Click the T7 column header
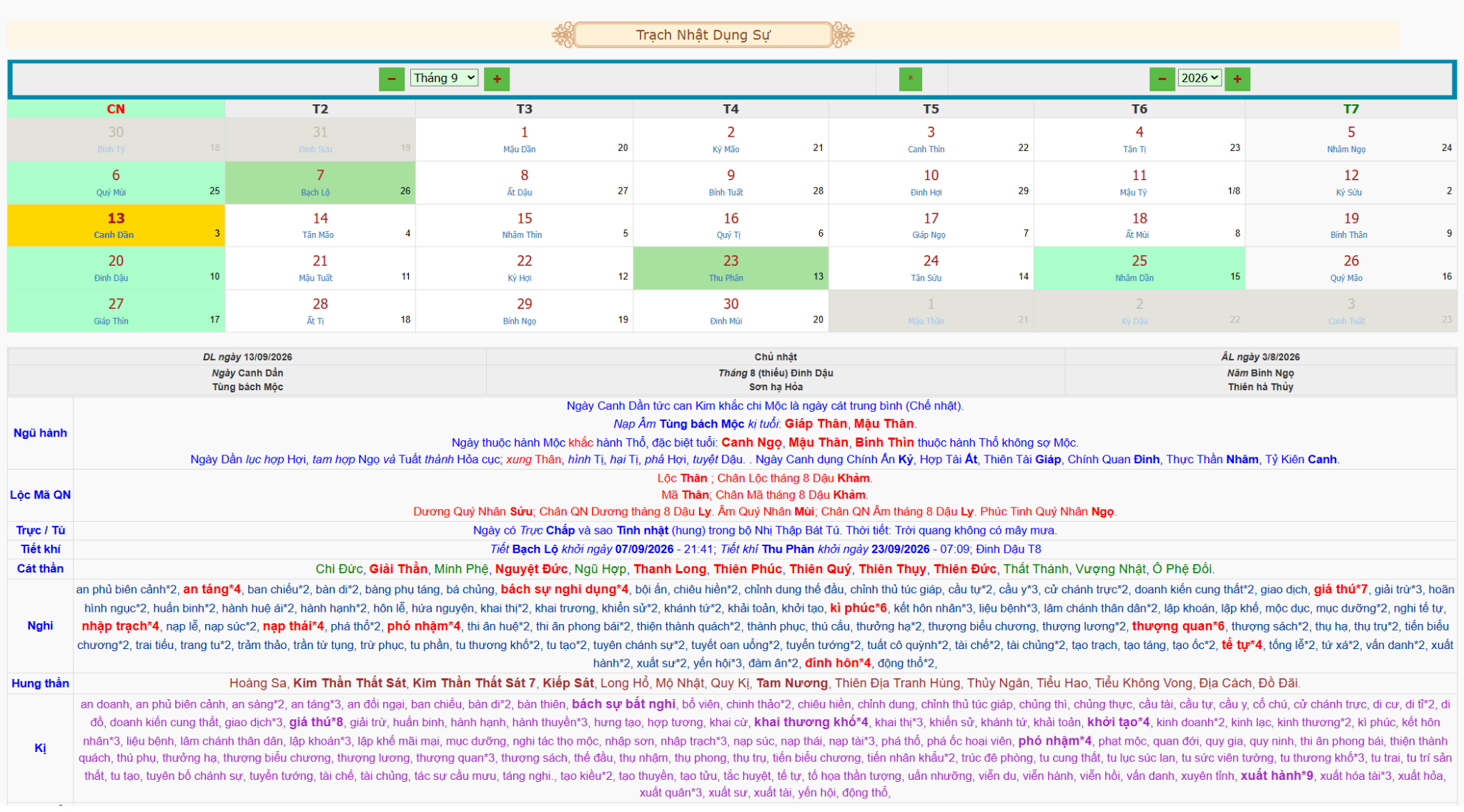Screen dimensions: 1464x812 click(x=1351, y=109)
